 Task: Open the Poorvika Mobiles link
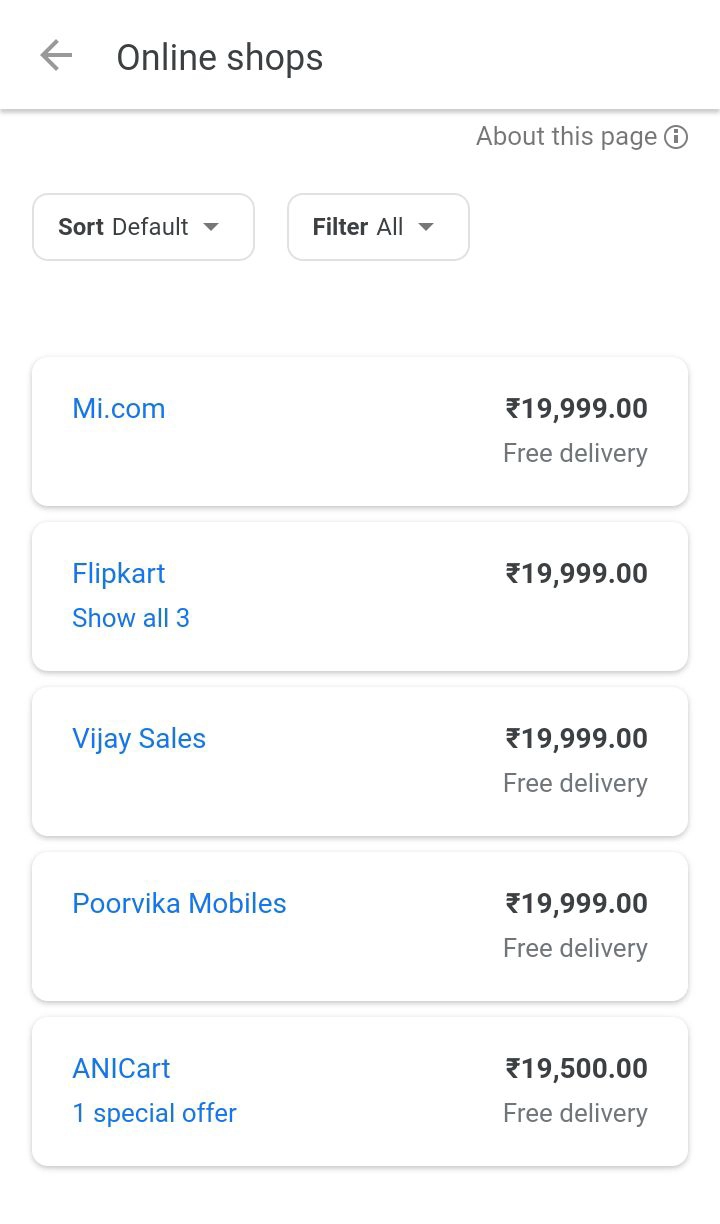pyautogui.click(x=179, y=903)
